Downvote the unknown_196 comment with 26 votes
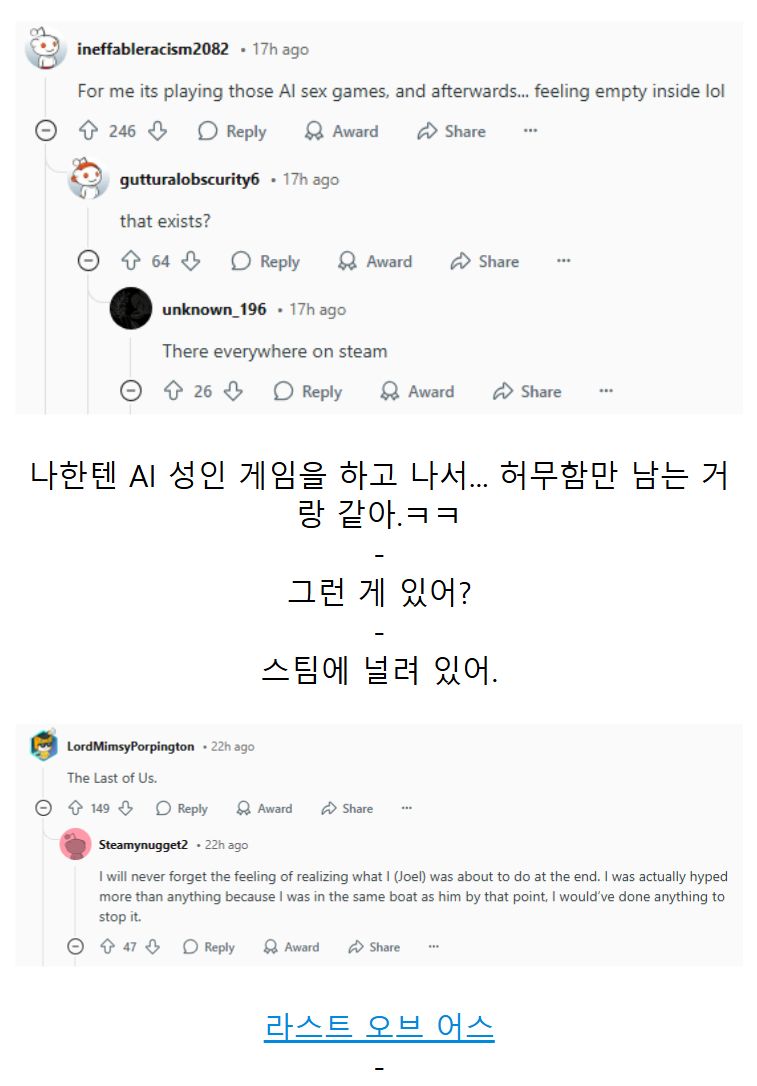The image size is (757, 1086). click(233, 391)
